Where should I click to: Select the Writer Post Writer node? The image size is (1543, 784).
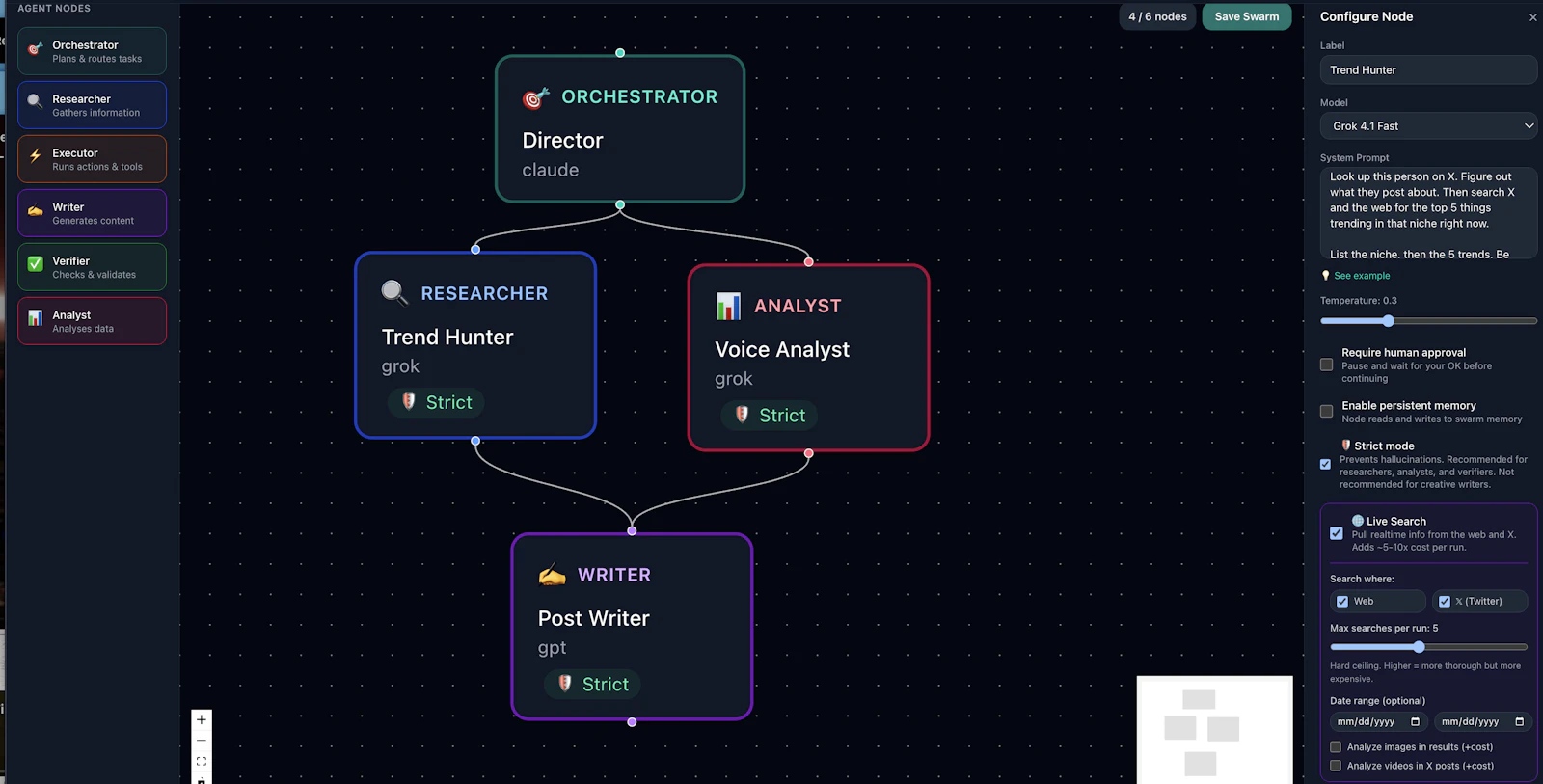coord(632,627)
